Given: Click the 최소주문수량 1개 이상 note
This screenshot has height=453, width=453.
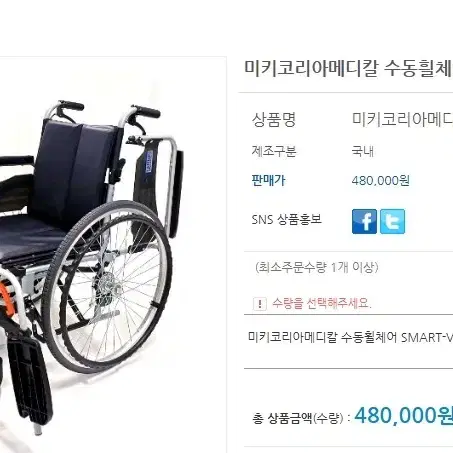Looking at the screenshot, I should (x=317, y=267).
